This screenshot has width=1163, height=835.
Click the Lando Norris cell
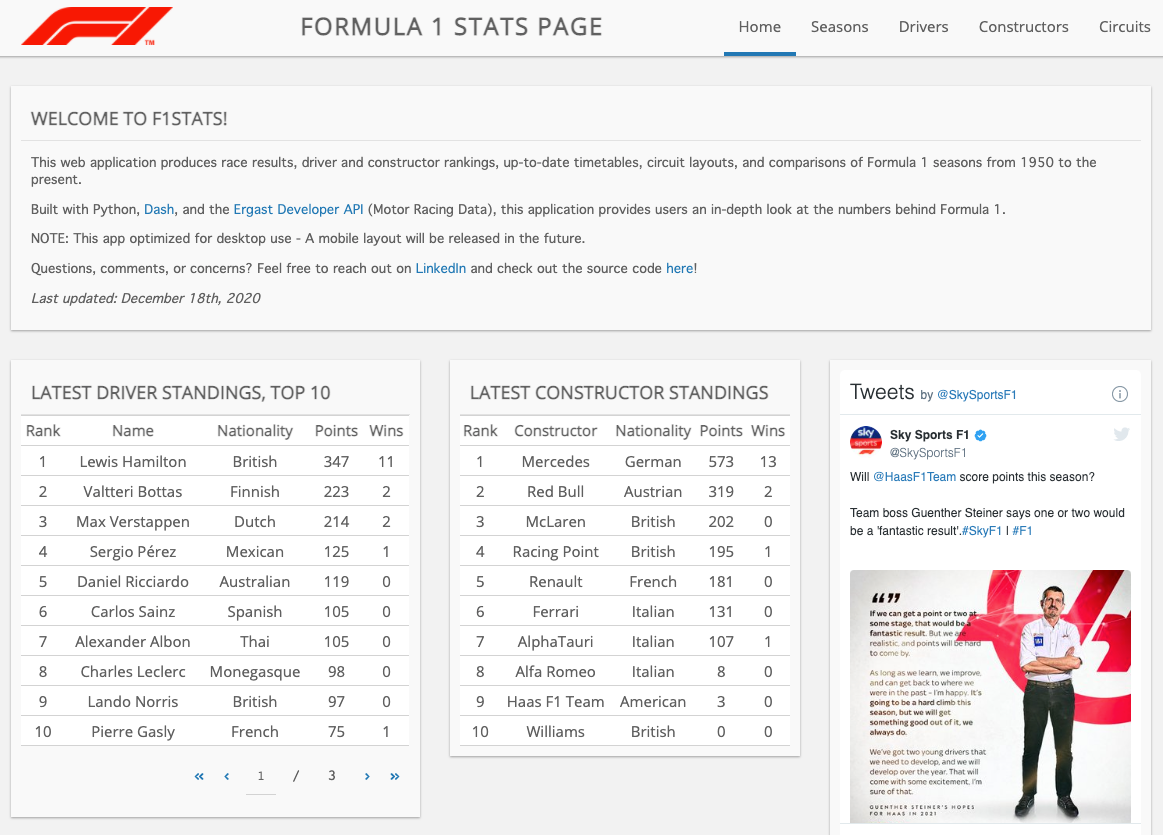click(133, 702)
